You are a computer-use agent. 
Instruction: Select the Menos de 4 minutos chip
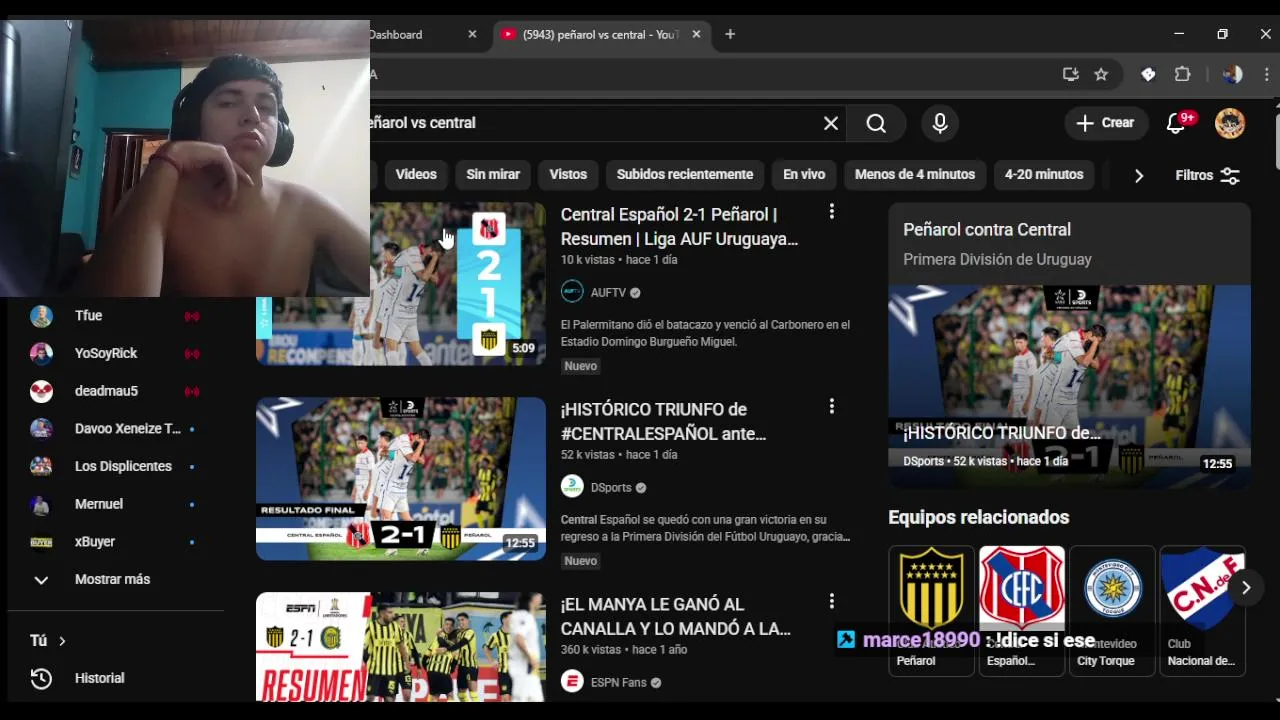(915, 175)
